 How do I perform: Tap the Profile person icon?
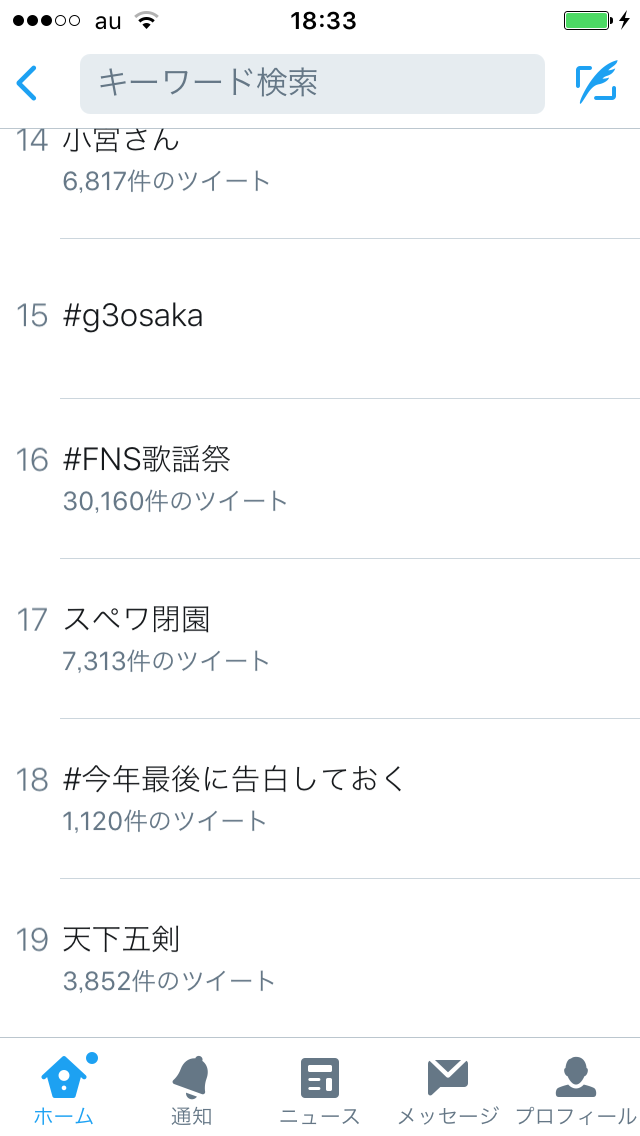coord(575,1077)
